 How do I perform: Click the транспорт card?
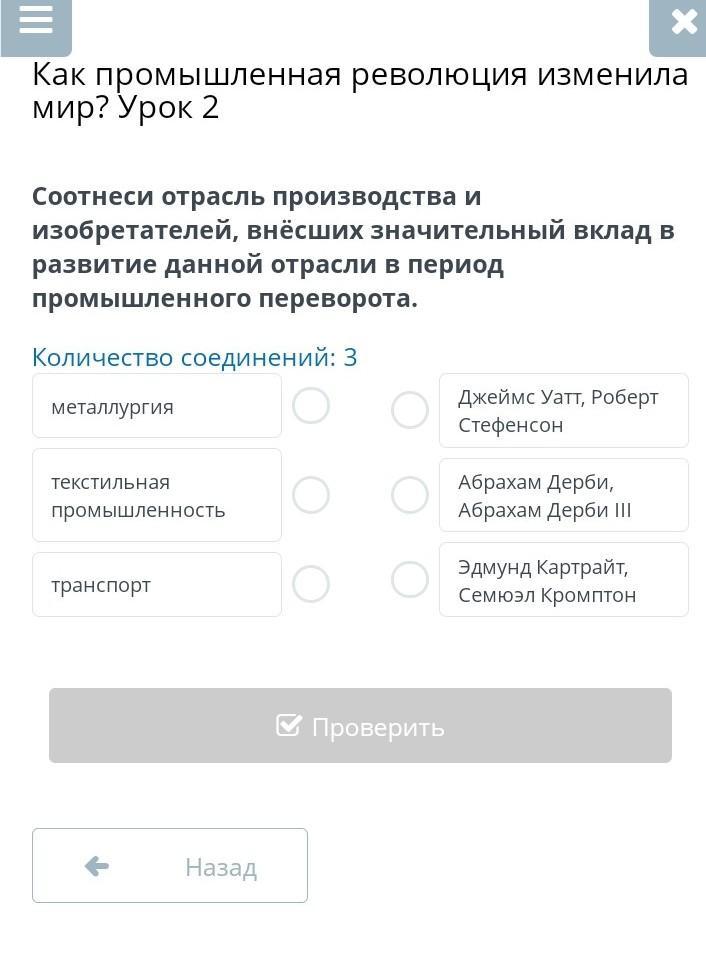tap(157, 584)
